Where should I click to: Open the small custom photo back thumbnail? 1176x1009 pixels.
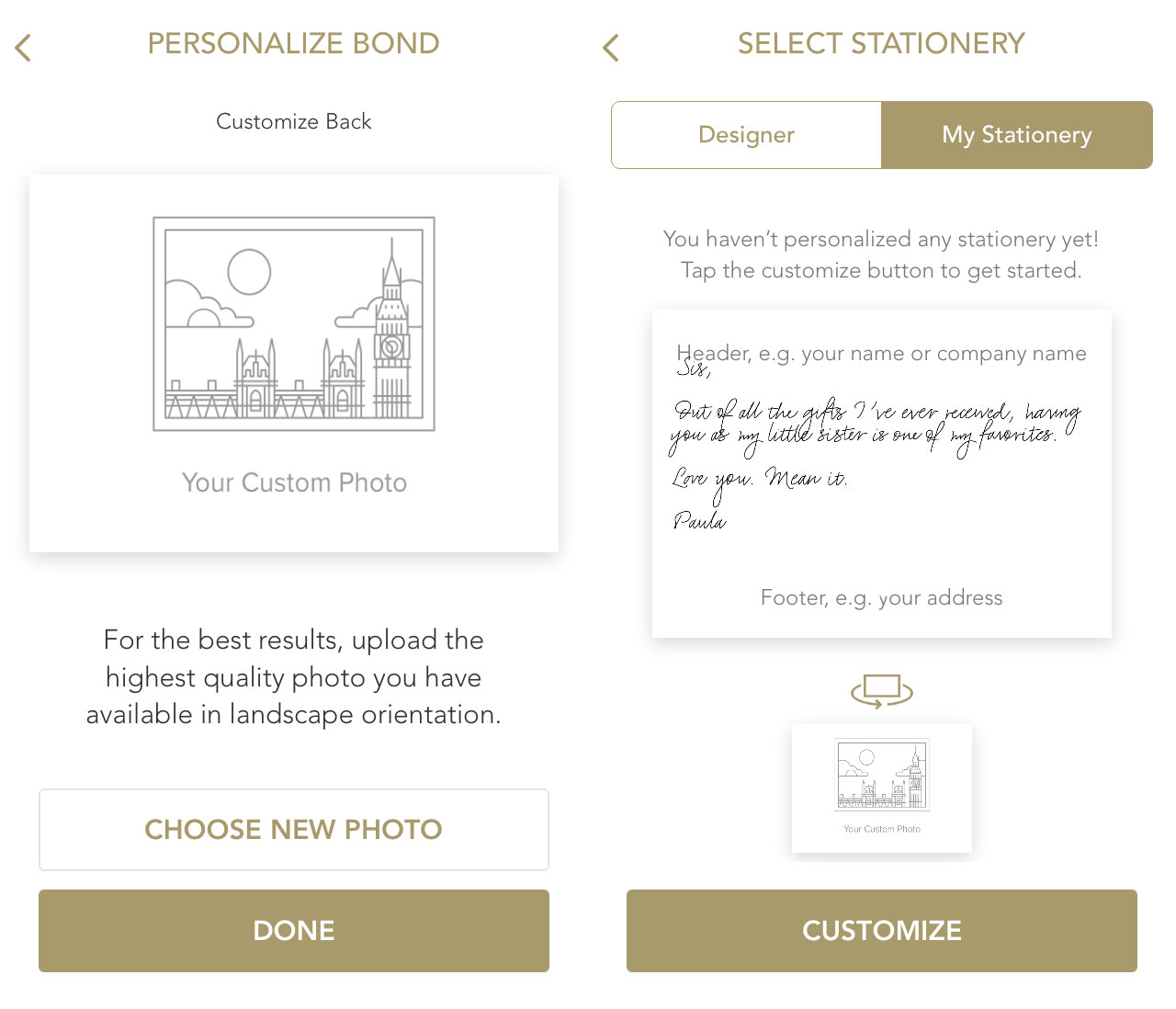(x=881, y=788)
